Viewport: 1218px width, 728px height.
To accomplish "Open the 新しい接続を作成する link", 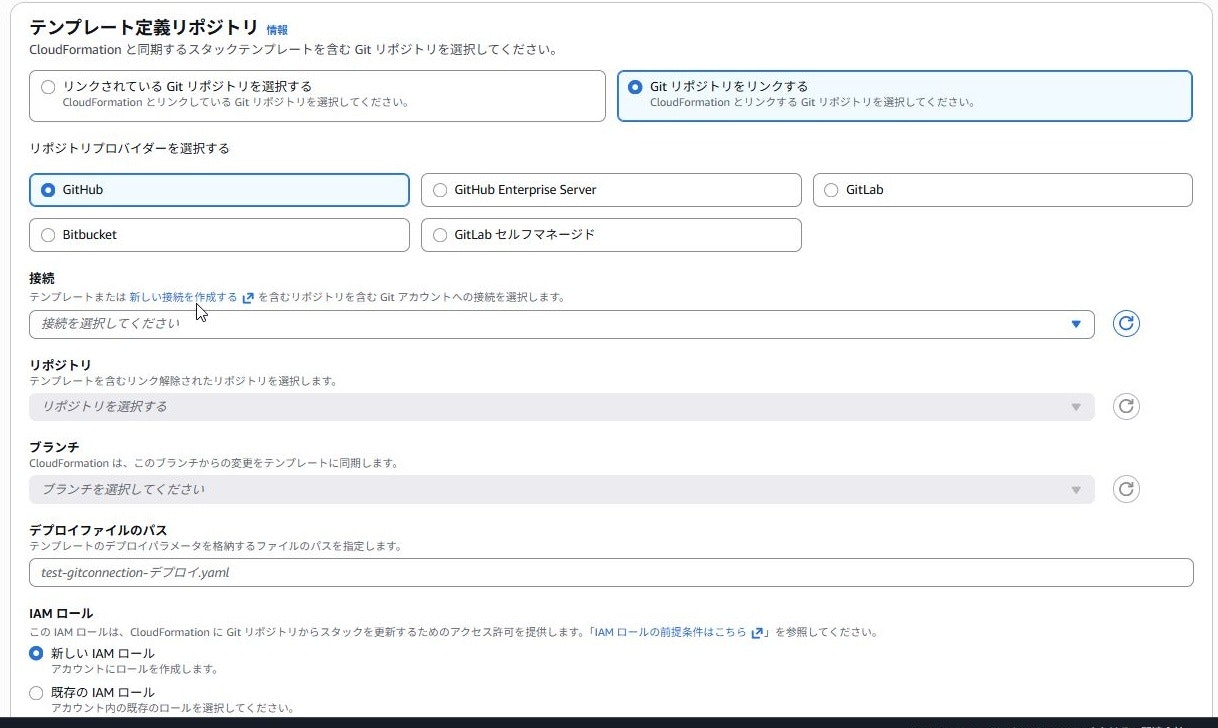I will [x=183, y=297].
